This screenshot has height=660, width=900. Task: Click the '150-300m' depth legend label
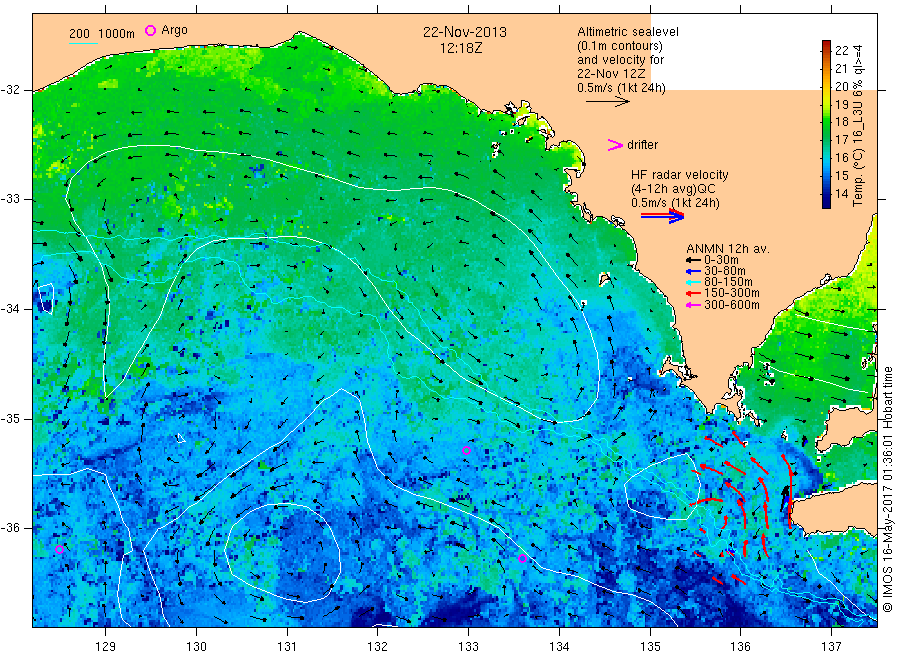[x=732, y=293]
